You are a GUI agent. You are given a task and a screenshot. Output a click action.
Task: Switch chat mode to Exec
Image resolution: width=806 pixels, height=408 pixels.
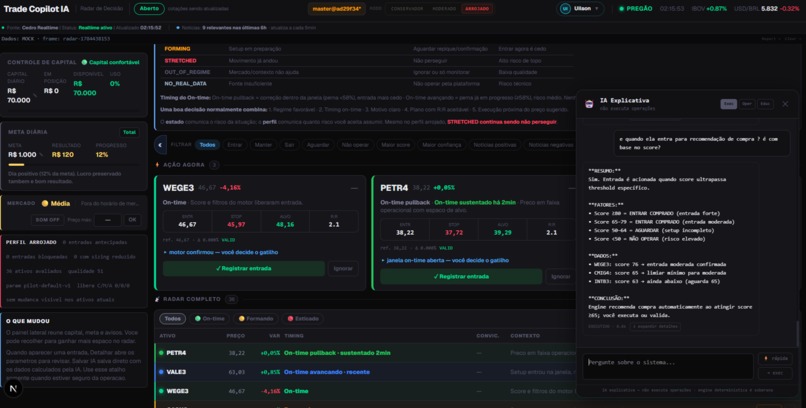pyautogui.click(x=728, y=104)
